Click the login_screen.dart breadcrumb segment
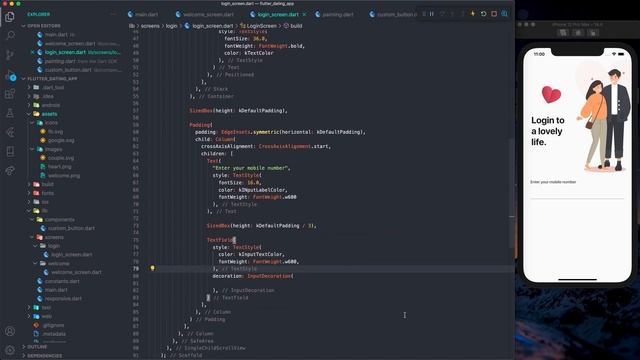Screen dimensions: 640x360 (x=209, y=26)
